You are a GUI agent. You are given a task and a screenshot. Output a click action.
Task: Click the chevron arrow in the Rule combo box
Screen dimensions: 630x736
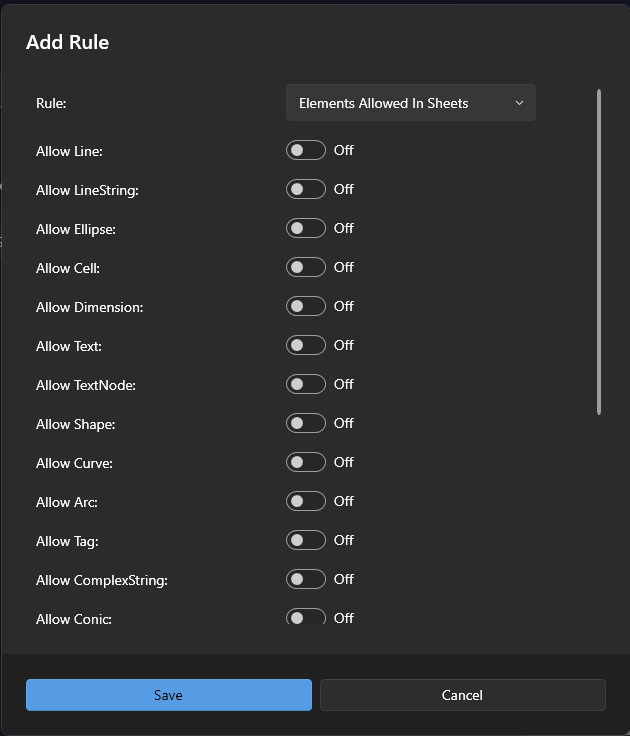(519, 103)
